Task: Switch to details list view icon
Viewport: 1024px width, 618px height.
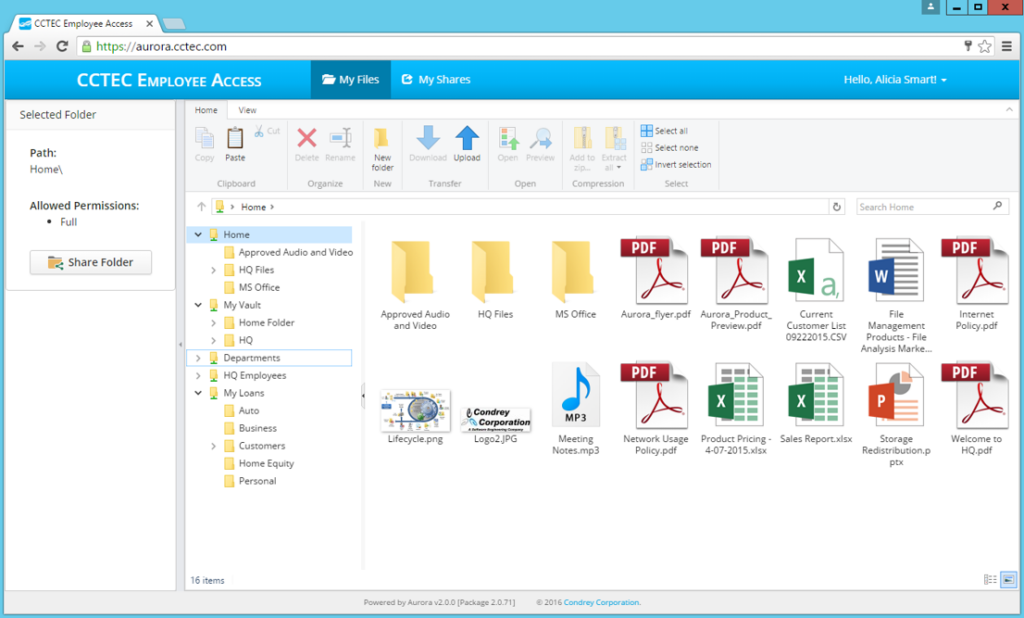Action: tap(990, 579)
